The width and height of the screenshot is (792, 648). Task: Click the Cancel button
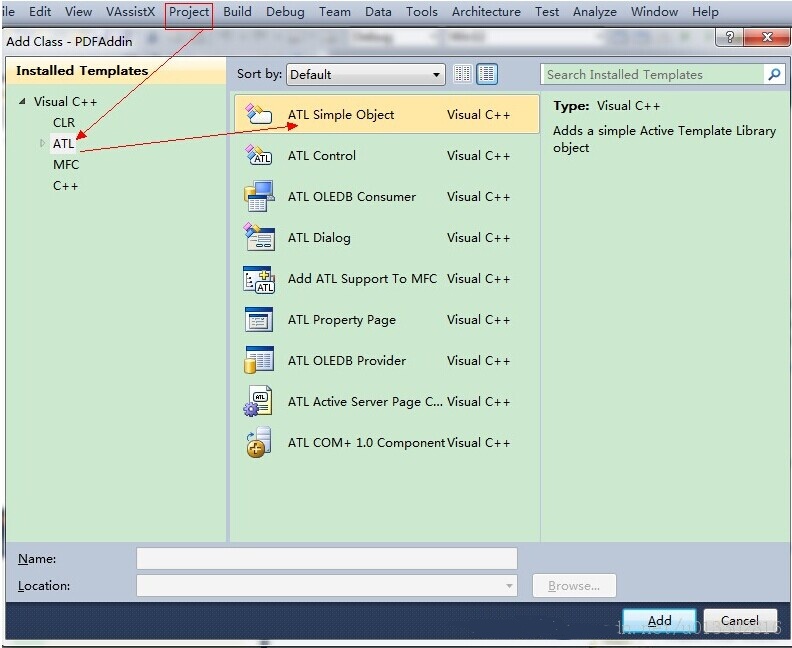tap(740, 621)
